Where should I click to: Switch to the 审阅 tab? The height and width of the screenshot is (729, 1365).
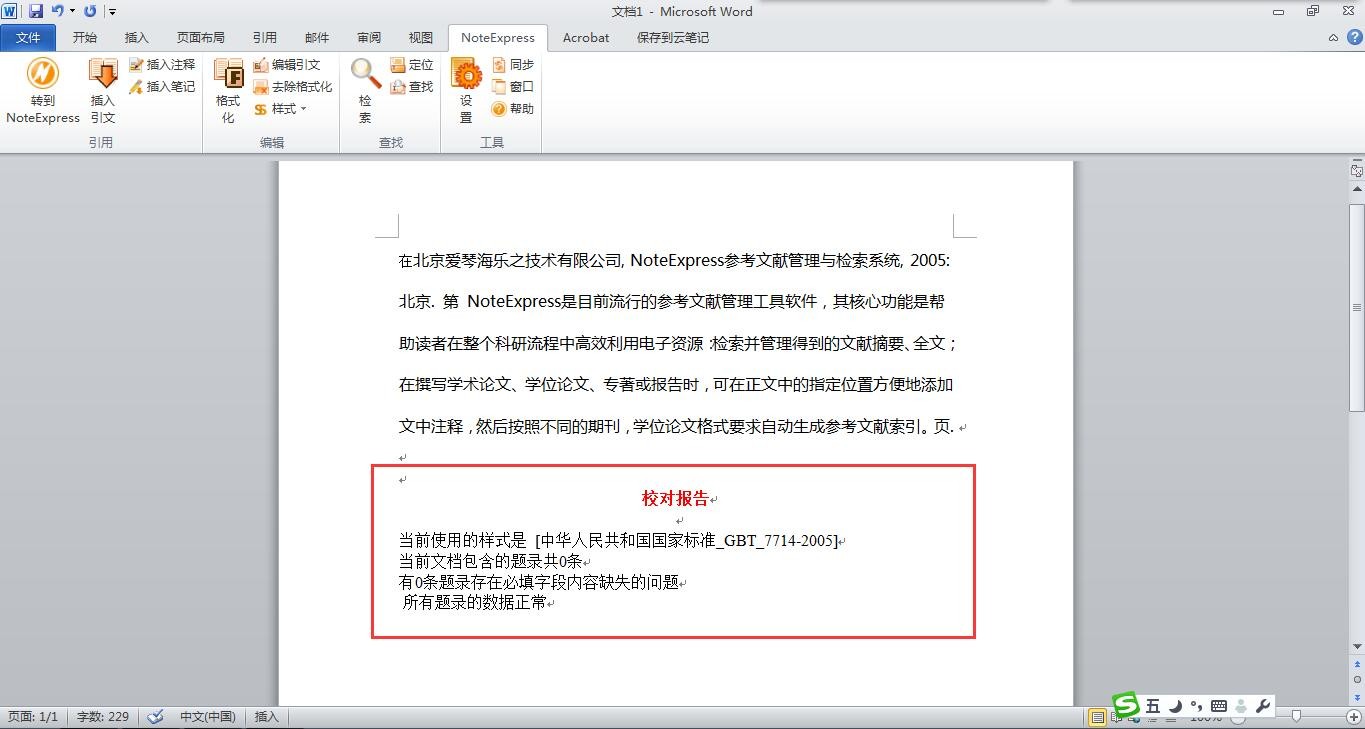pos(369,37)
